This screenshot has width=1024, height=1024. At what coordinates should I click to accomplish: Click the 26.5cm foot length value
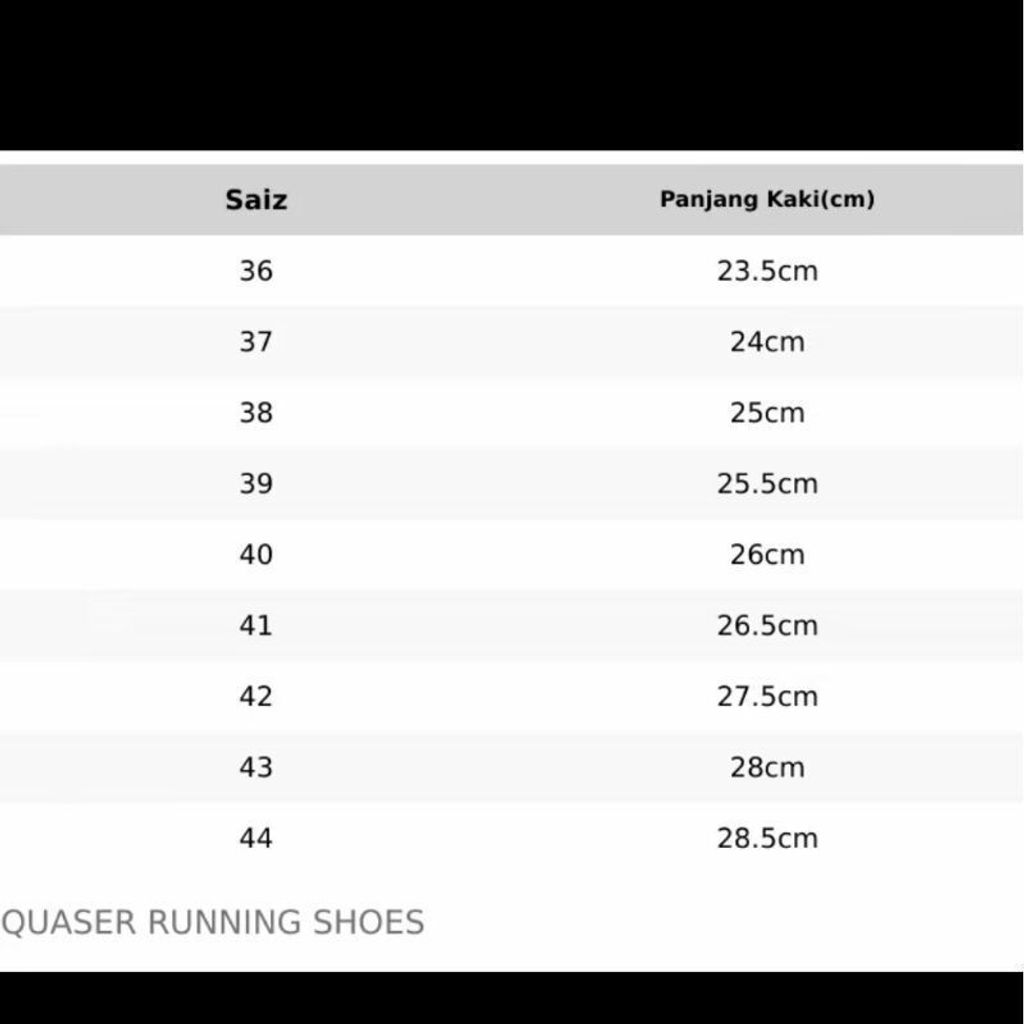pos(767,626)
